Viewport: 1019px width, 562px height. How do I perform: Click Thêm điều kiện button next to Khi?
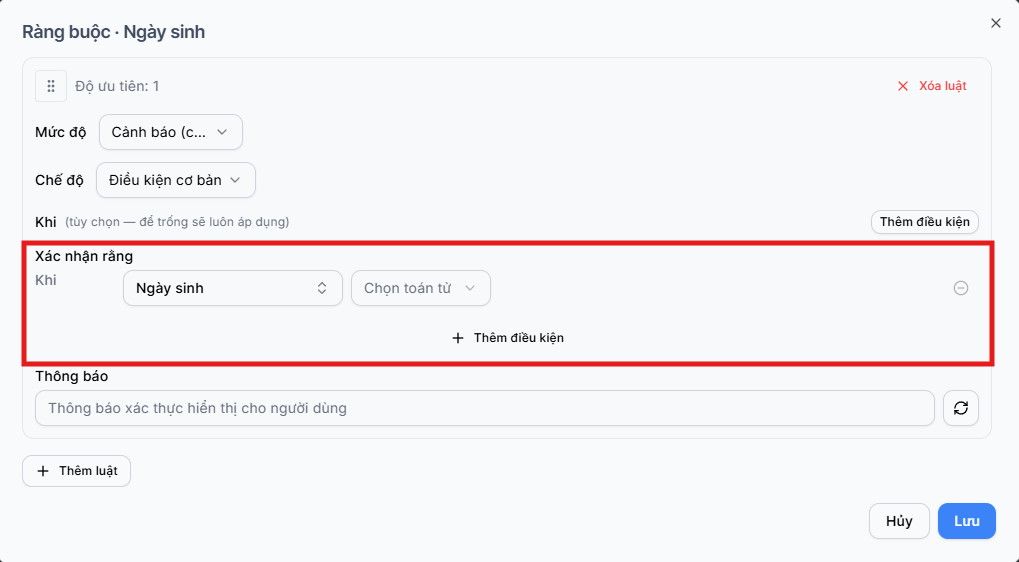click(924, 222)
